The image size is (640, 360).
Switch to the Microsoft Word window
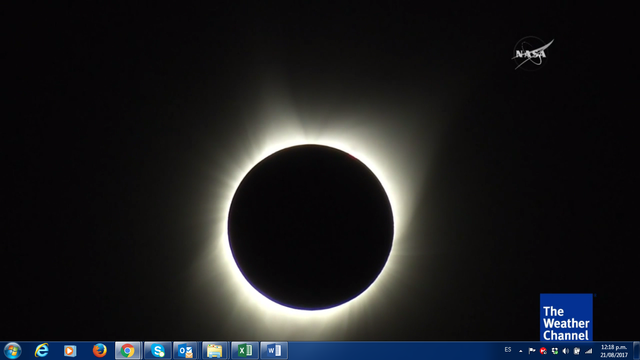[274, 351]
